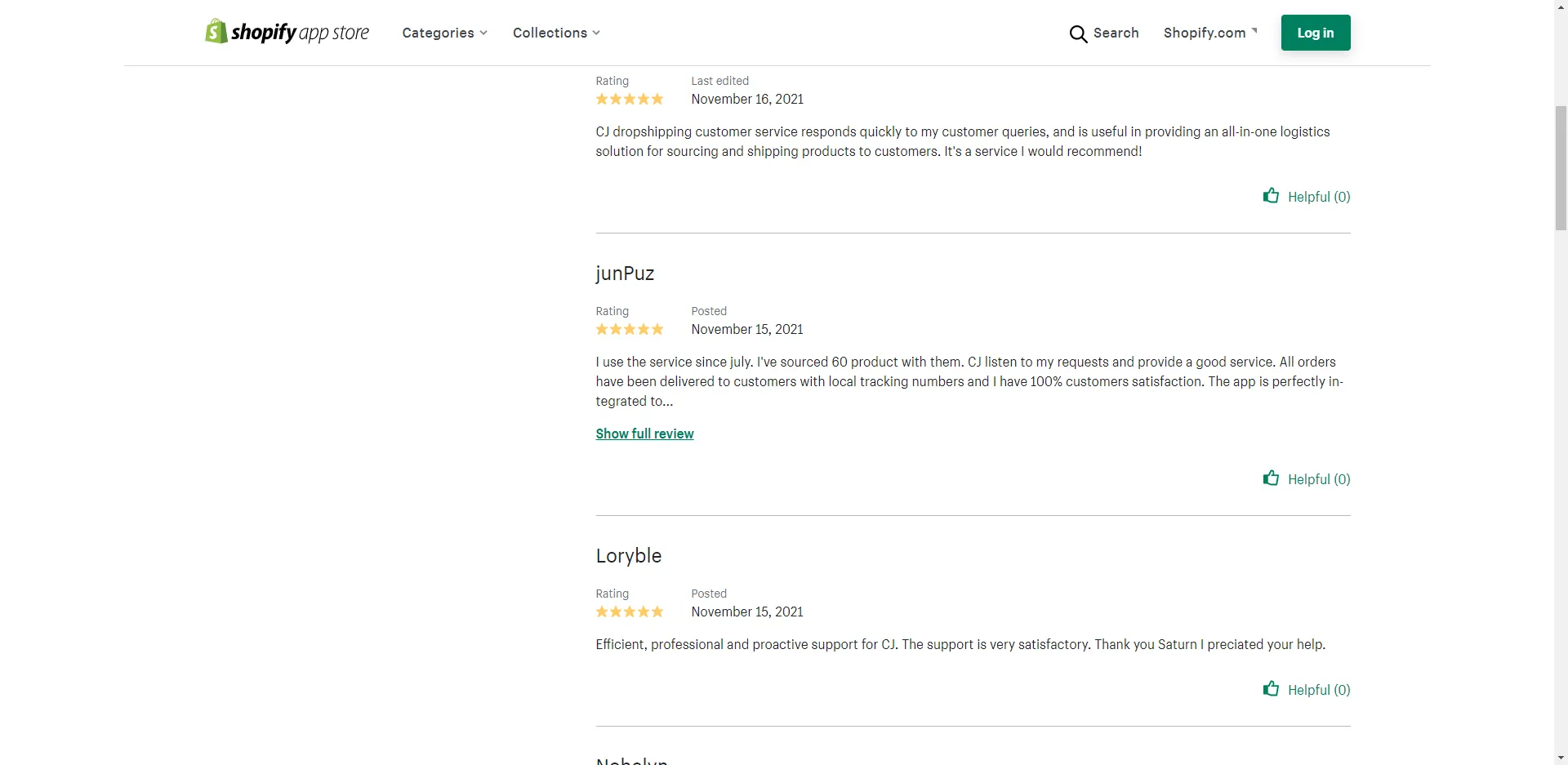Click star rating on November 16 review
The image size is (1568, 765).
click(x=630, y=100)
